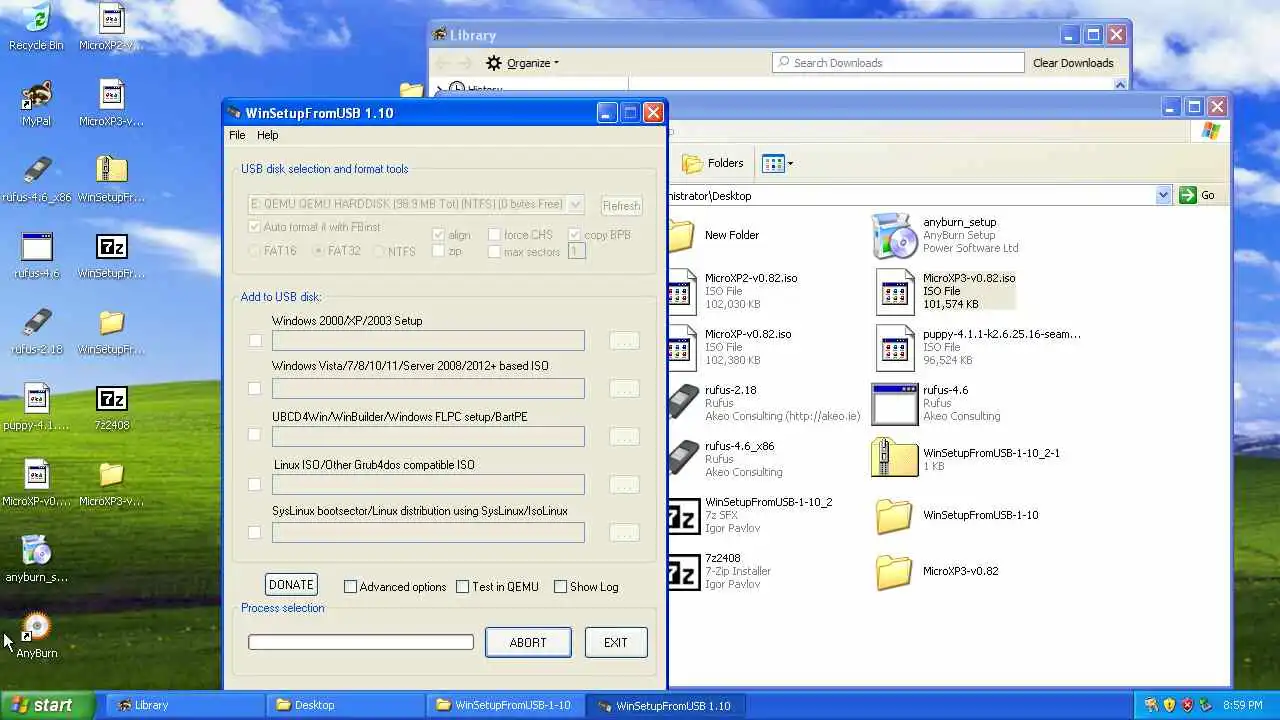Viewport: 1280px width, 720px height.
Task: Select puppy-4.1.1 ISO file icon
Action: coord(894,347)
